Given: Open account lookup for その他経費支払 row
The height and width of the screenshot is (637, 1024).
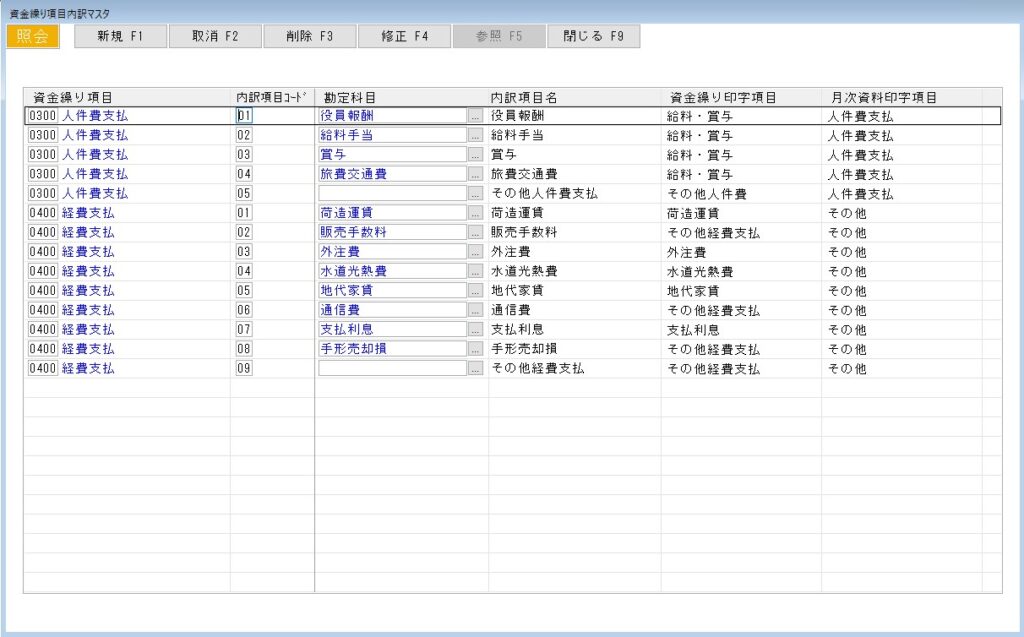Looking at the screenshot, I should click(x=475, y=368).
